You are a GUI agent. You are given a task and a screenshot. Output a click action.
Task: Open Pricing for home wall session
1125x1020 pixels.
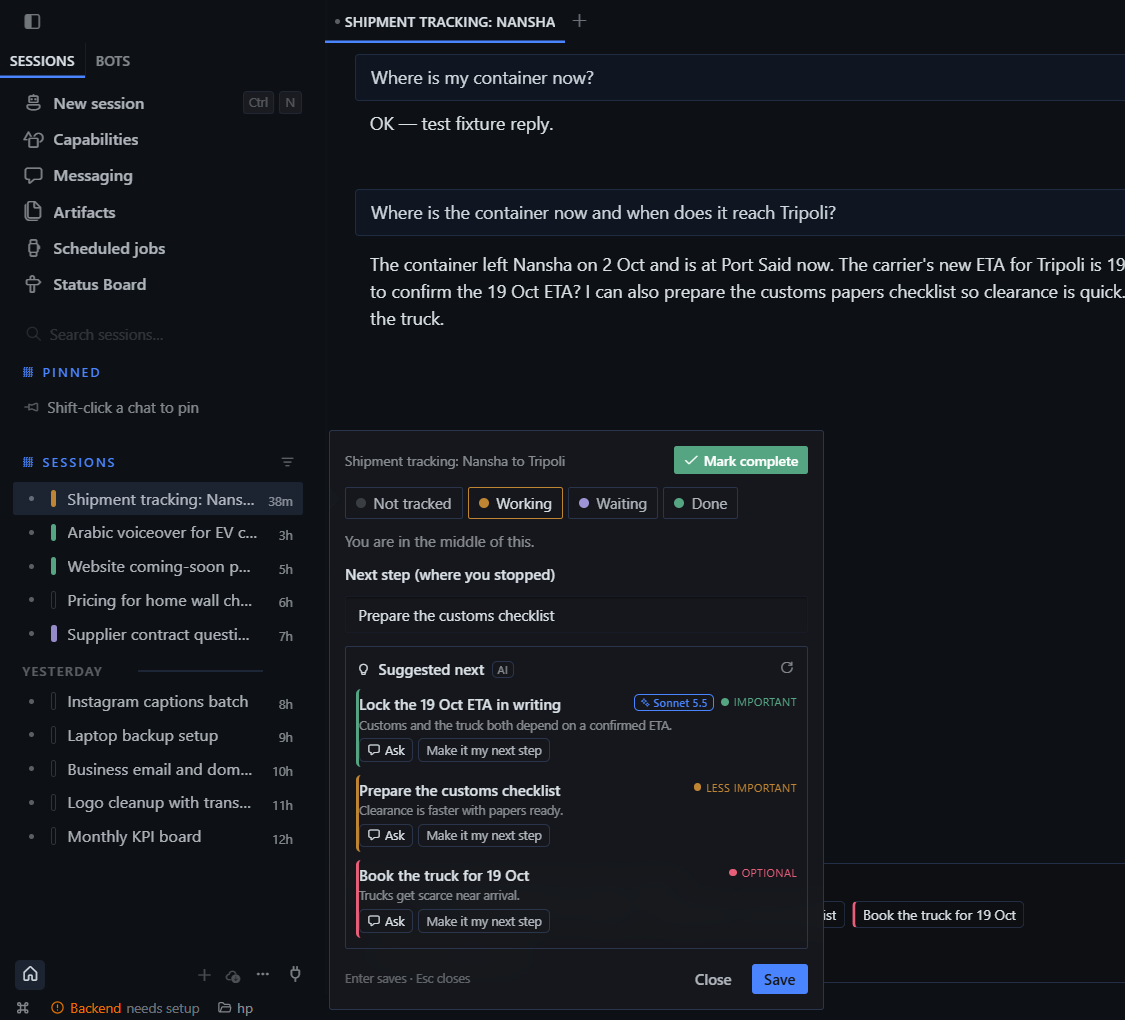(x=159, y=600)
